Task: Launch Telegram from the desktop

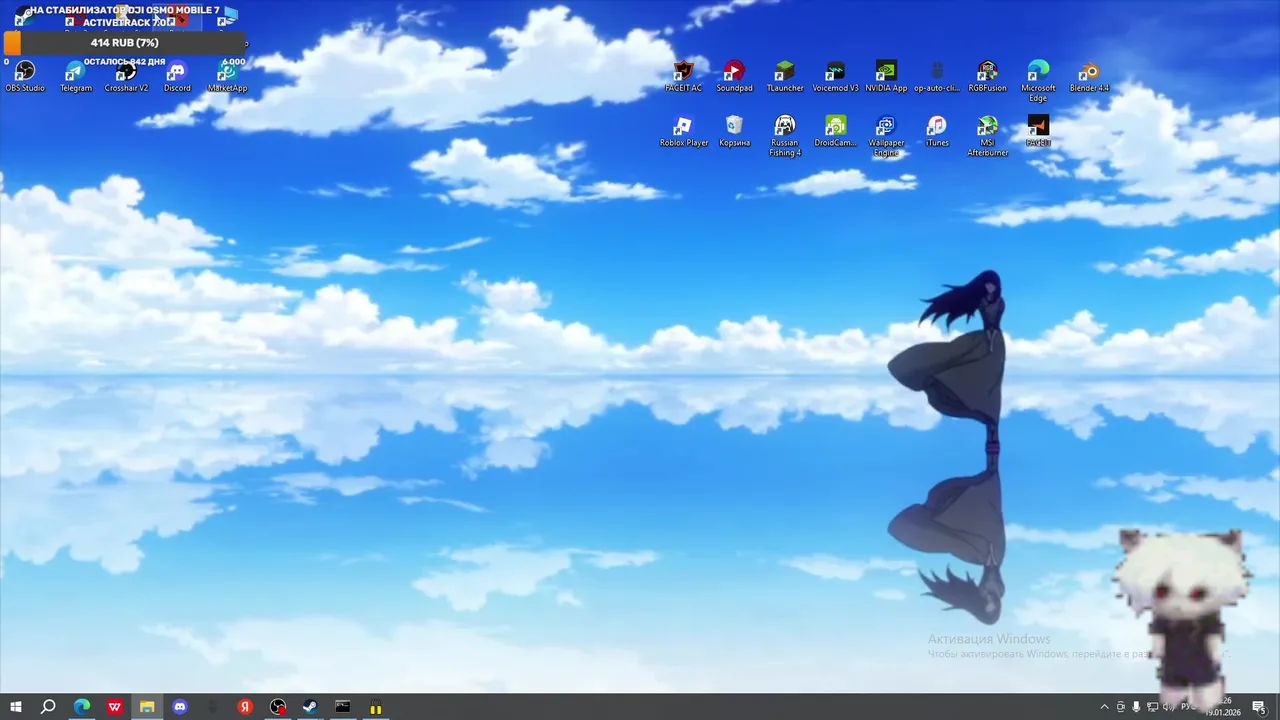Action: (76, 76)
